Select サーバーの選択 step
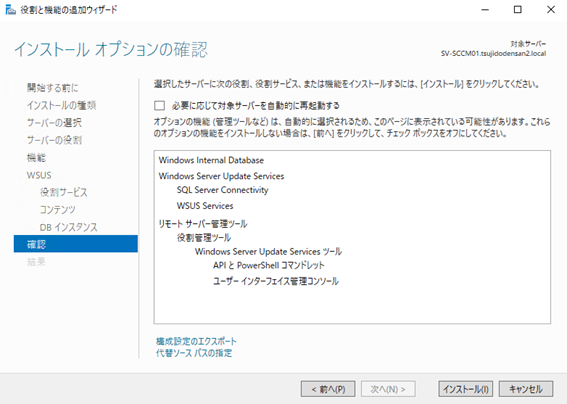567x404 pixels. (x=54, y=123)
